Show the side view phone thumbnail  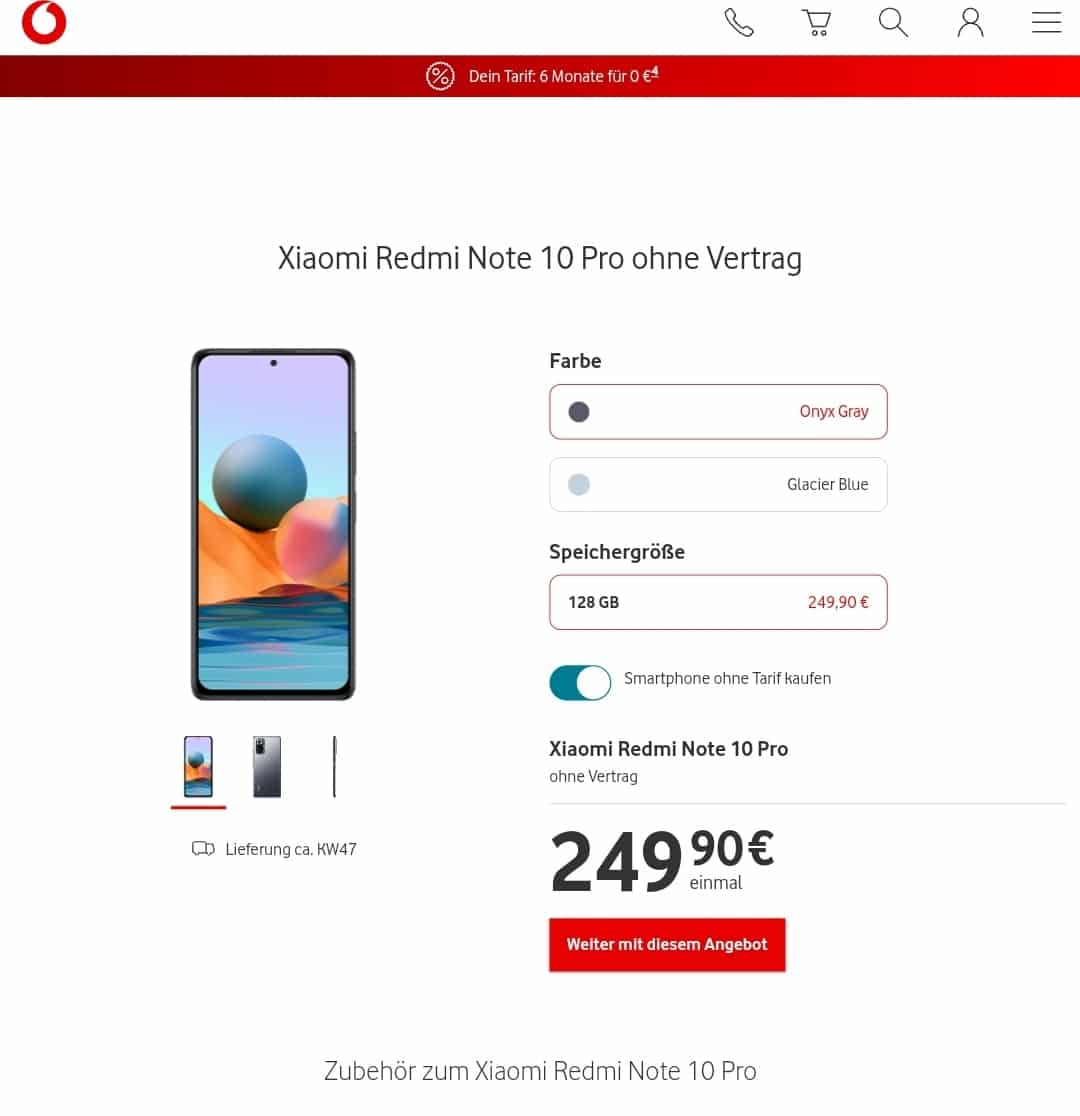coord(335,767)
